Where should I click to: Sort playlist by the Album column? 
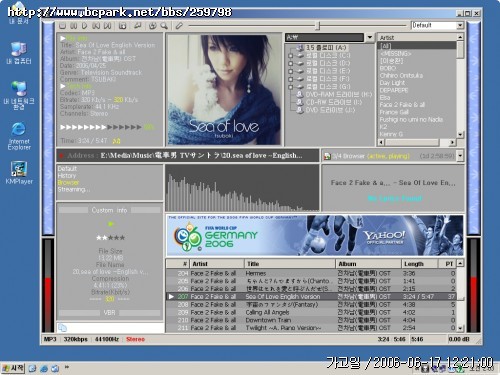368,264
